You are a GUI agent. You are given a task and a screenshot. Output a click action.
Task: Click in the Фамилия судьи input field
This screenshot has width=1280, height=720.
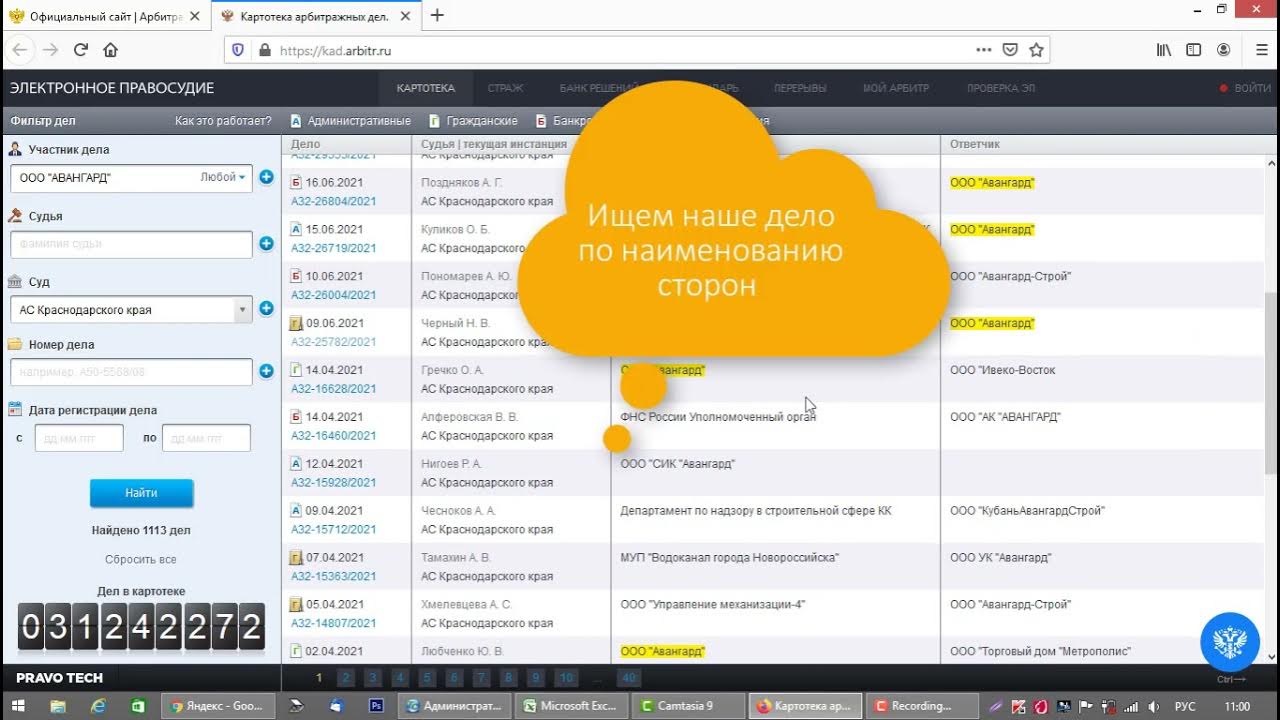pyautogui.click(x=131, y=244)
